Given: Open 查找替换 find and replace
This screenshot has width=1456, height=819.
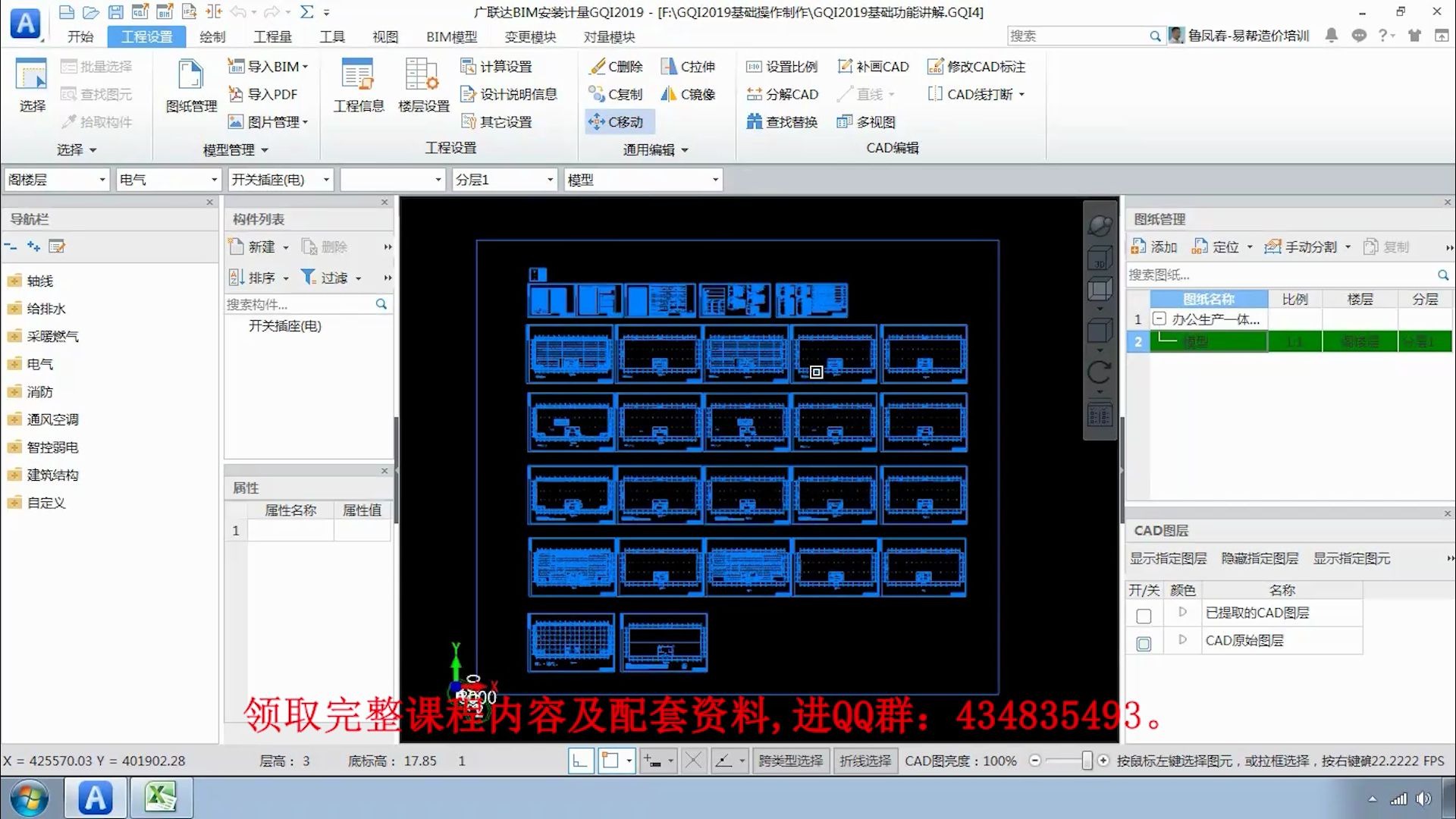Looking at the screenshot, I should (783, 122).
